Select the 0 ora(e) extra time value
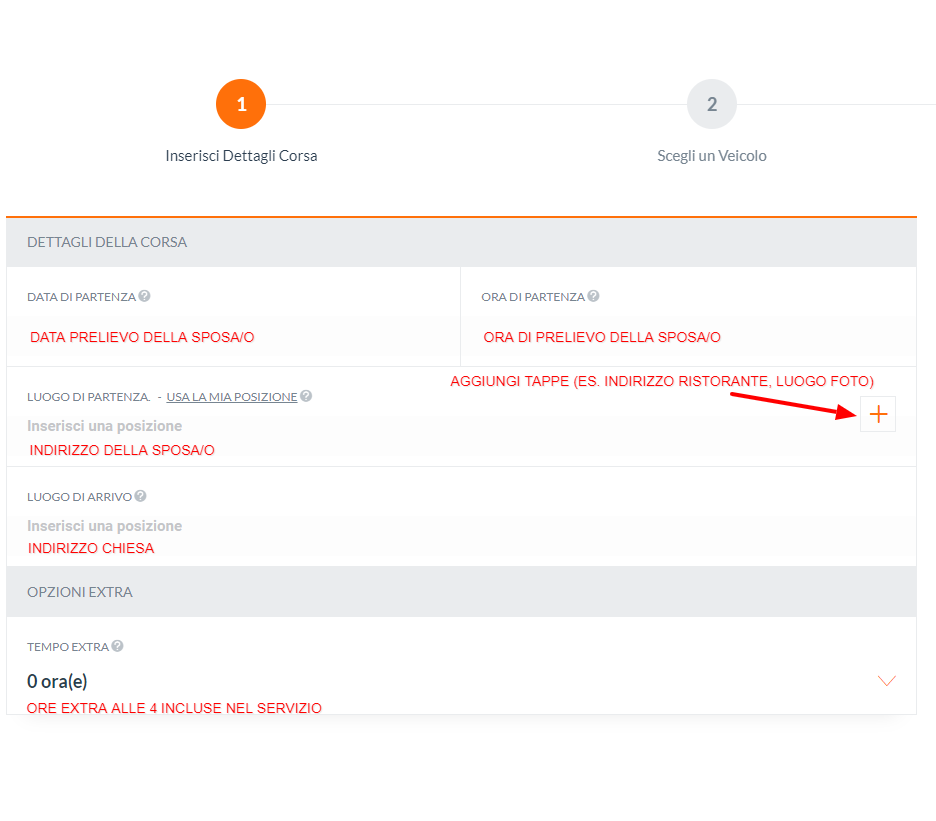The image size is (936, 821). 57,681
